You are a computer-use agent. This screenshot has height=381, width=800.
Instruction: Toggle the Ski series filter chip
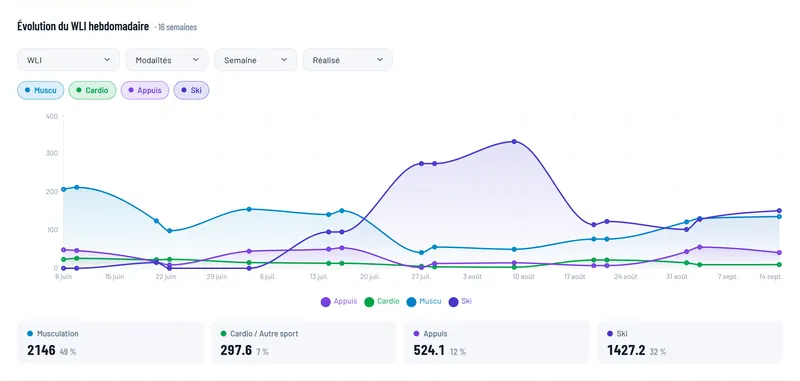point(191,90)
